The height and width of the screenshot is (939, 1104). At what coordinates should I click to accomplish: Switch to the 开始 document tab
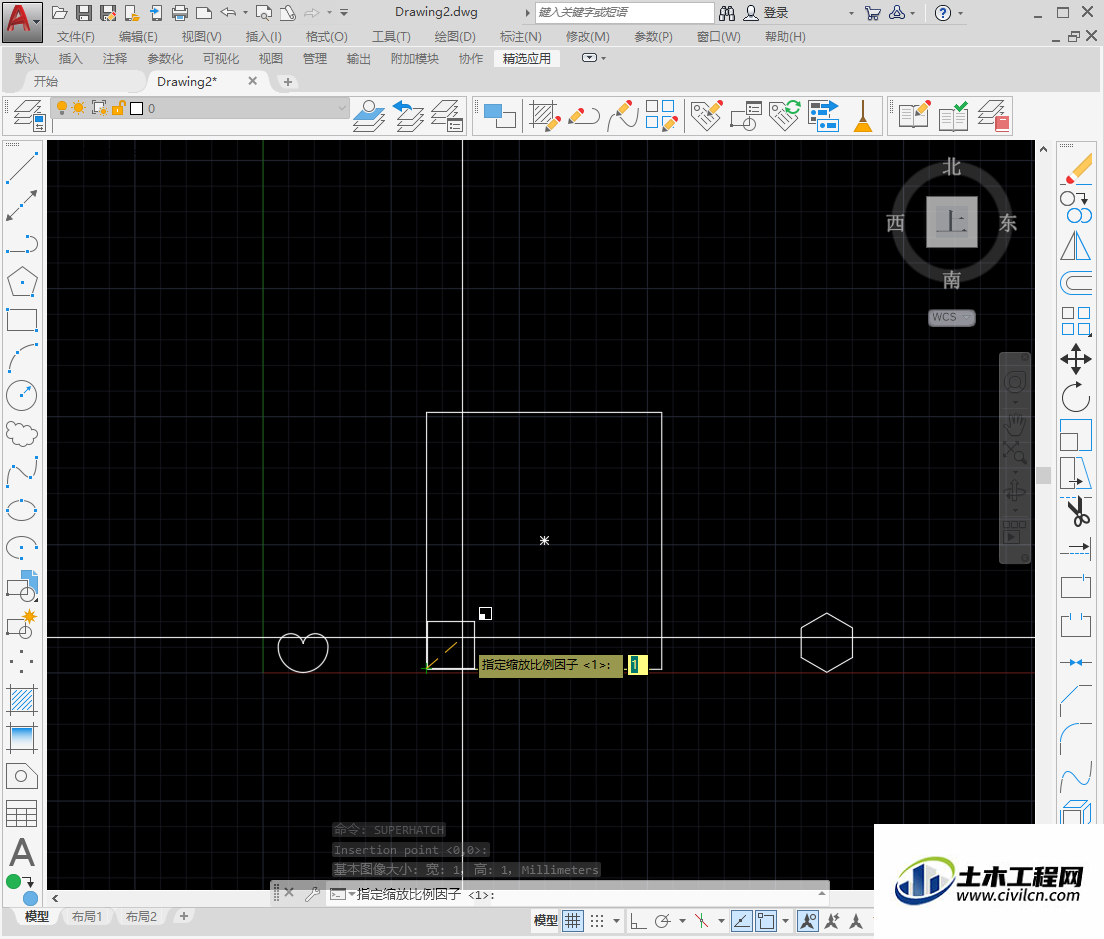click(x=46, y=82)
